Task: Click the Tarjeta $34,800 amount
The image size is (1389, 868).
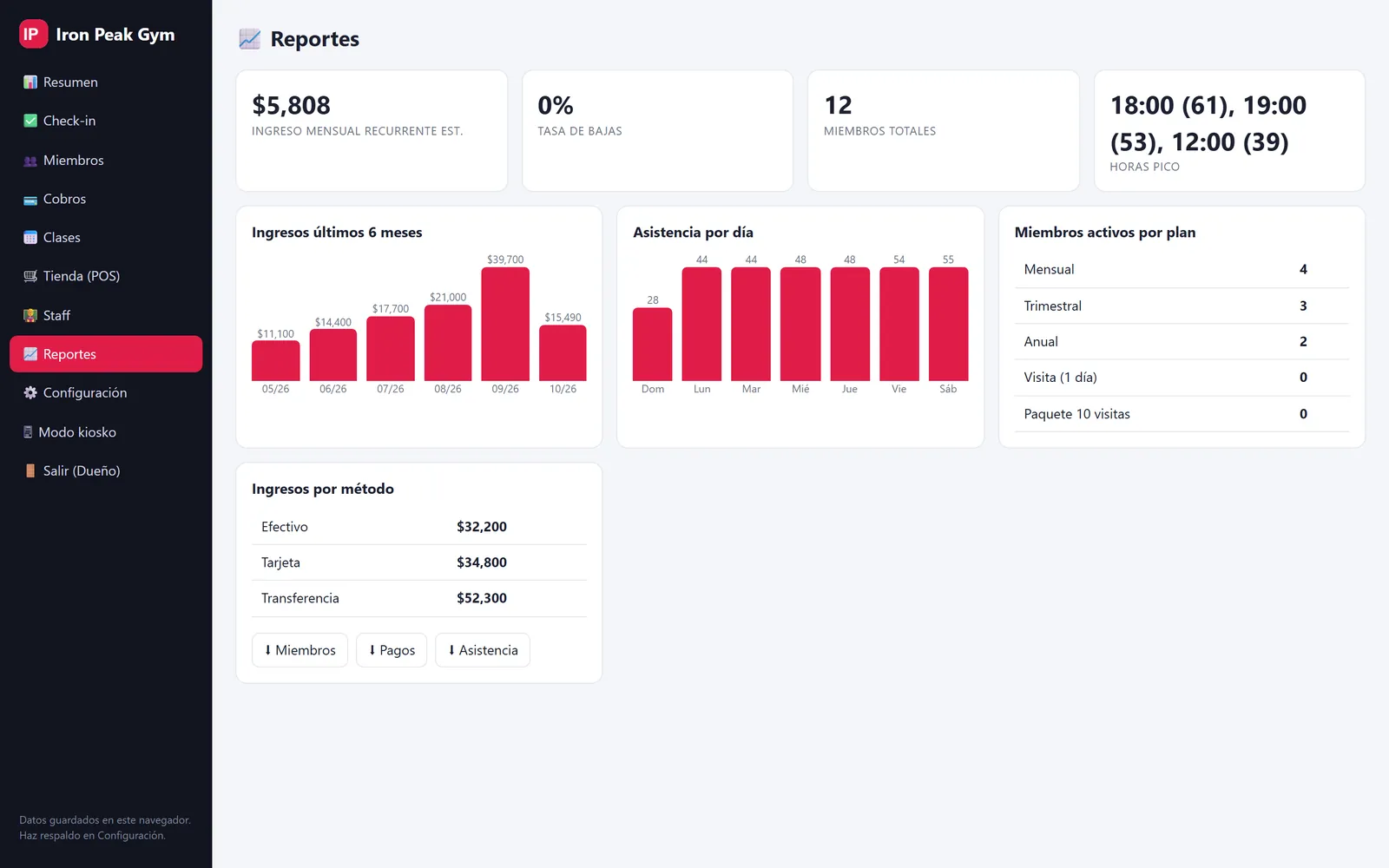Action: (482, 562)
